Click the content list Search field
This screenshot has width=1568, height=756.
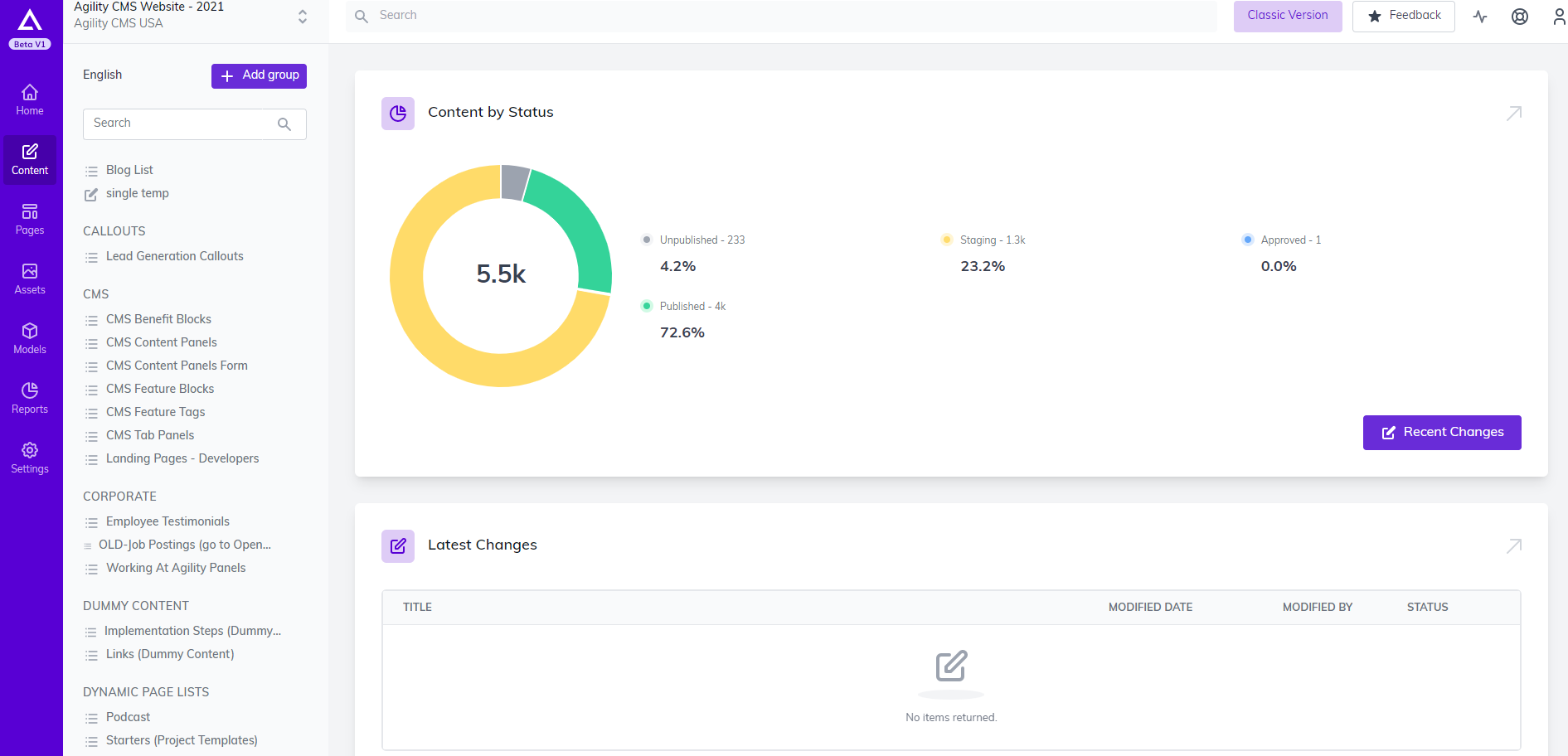[x=182, y=124]
